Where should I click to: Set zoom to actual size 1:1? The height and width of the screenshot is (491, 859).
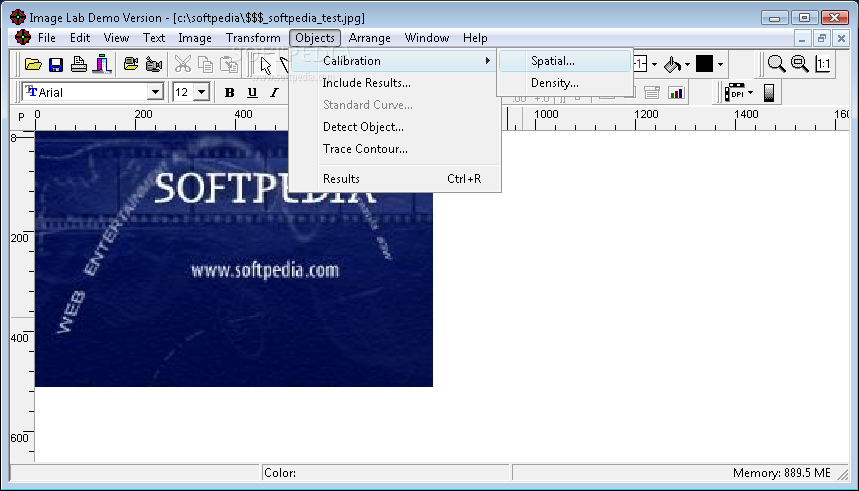[x=823, y=64]
